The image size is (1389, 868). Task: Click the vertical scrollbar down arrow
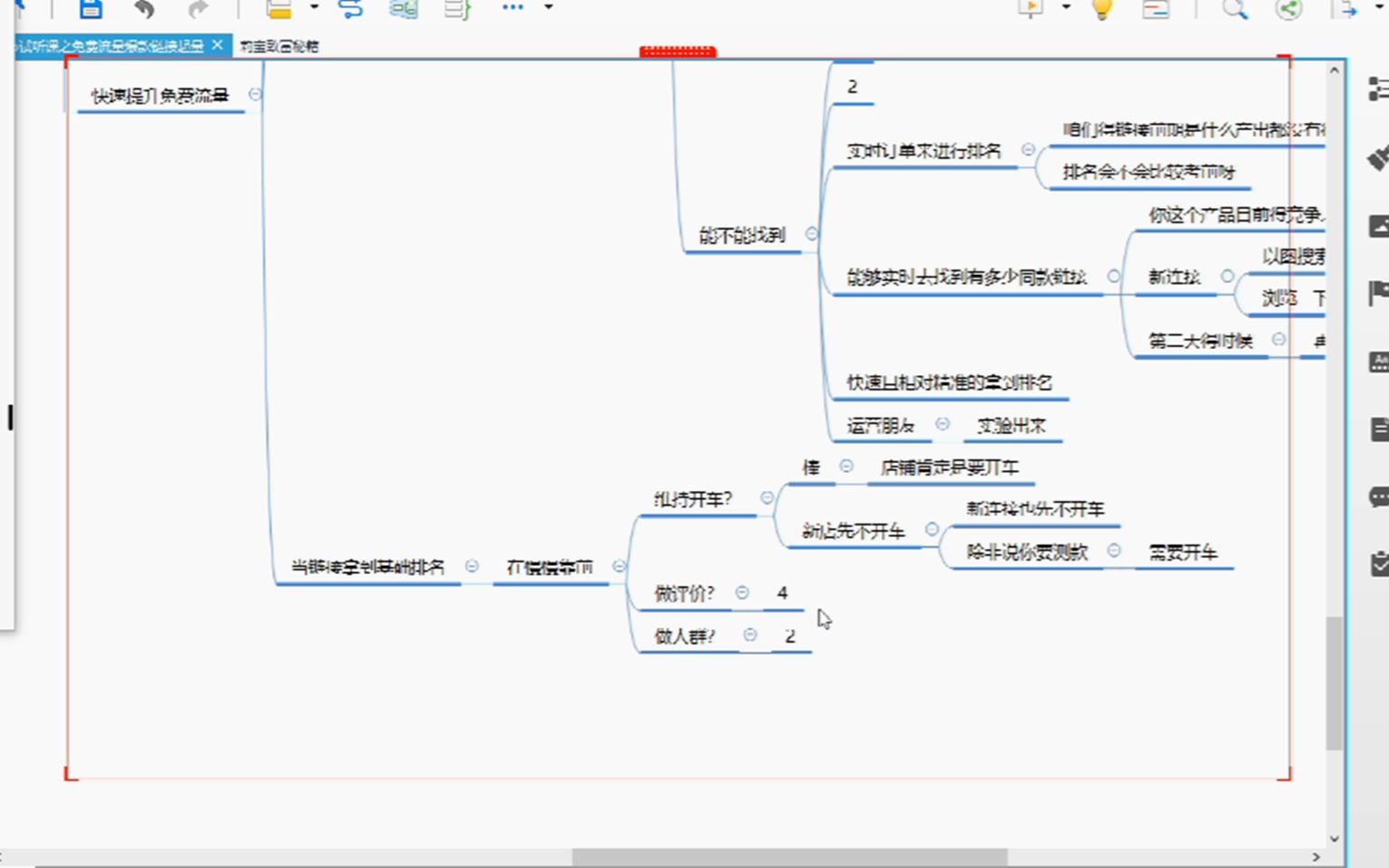coord(1335,839)
